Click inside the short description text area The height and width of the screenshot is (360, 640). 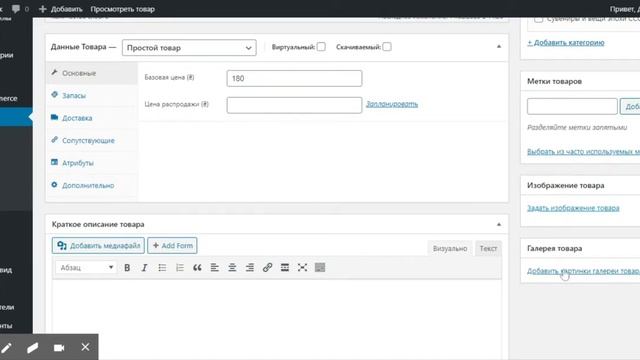(x=277, y=319)
